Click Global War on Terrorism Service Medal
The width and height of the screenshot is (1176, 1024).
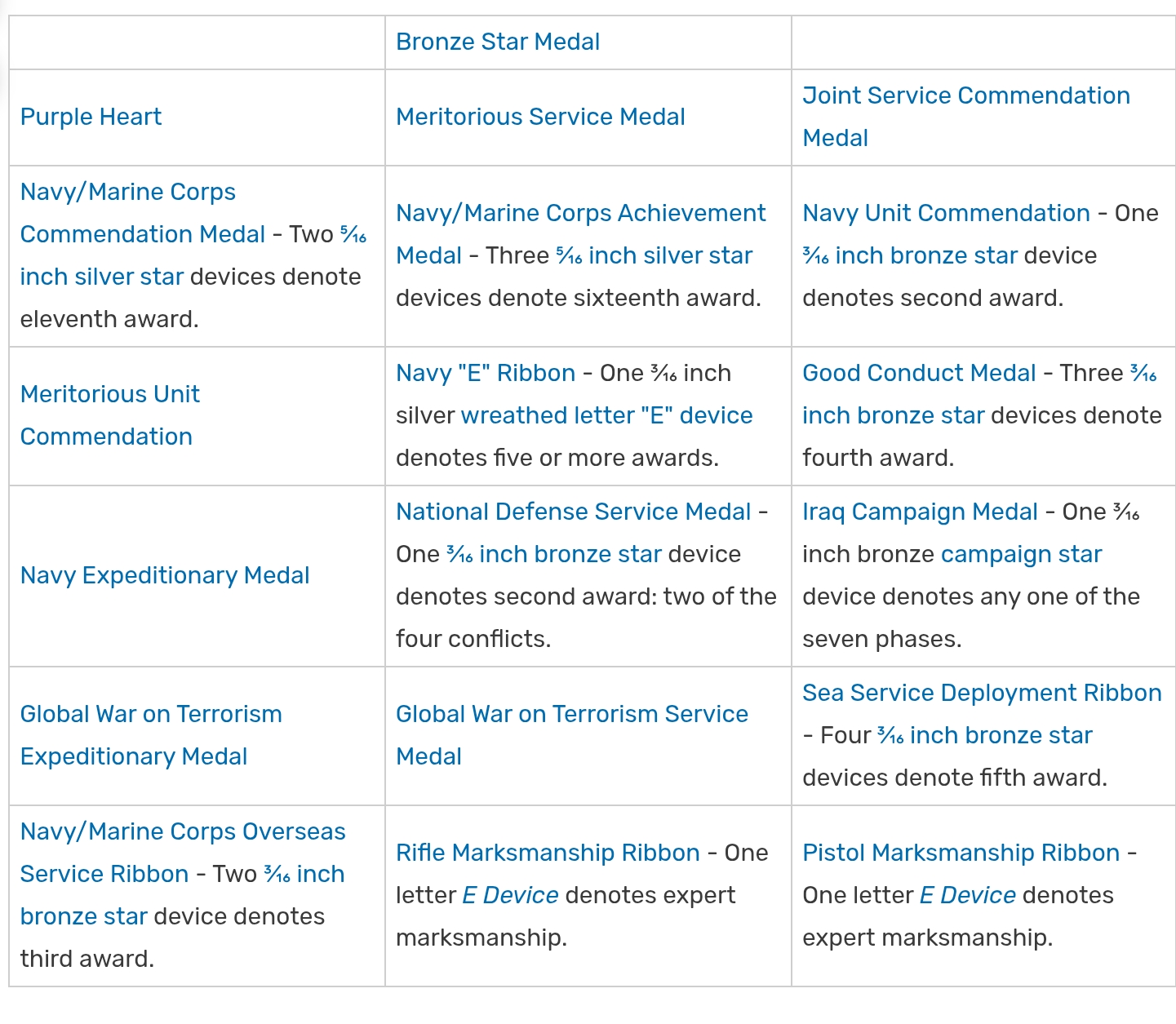click(x=571, y=714)
